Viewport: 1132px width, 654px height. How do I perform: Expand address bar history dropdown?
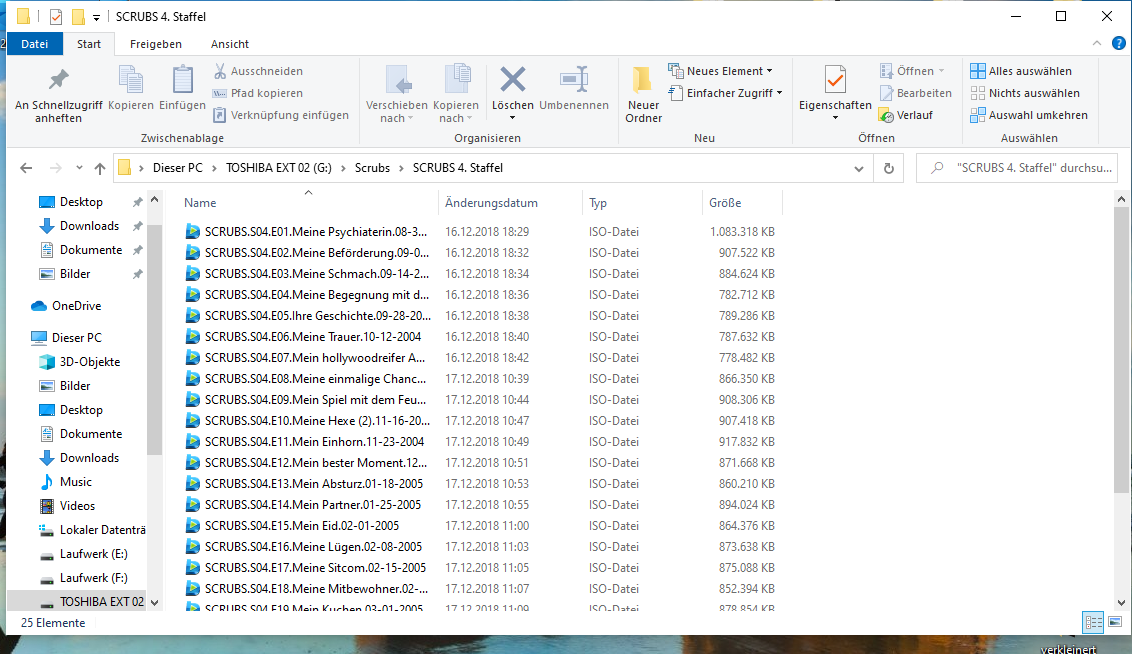tap(858, 168)
